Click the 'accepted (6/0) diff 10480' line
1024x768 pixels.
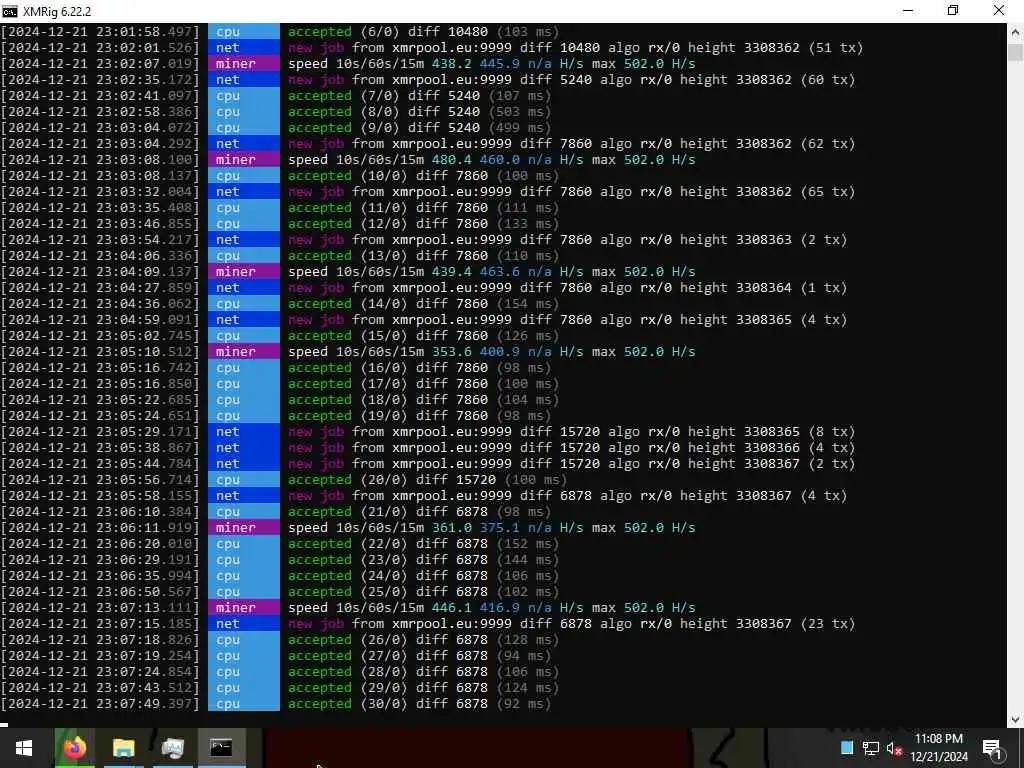pyautogui.click(x=423, y=31)
